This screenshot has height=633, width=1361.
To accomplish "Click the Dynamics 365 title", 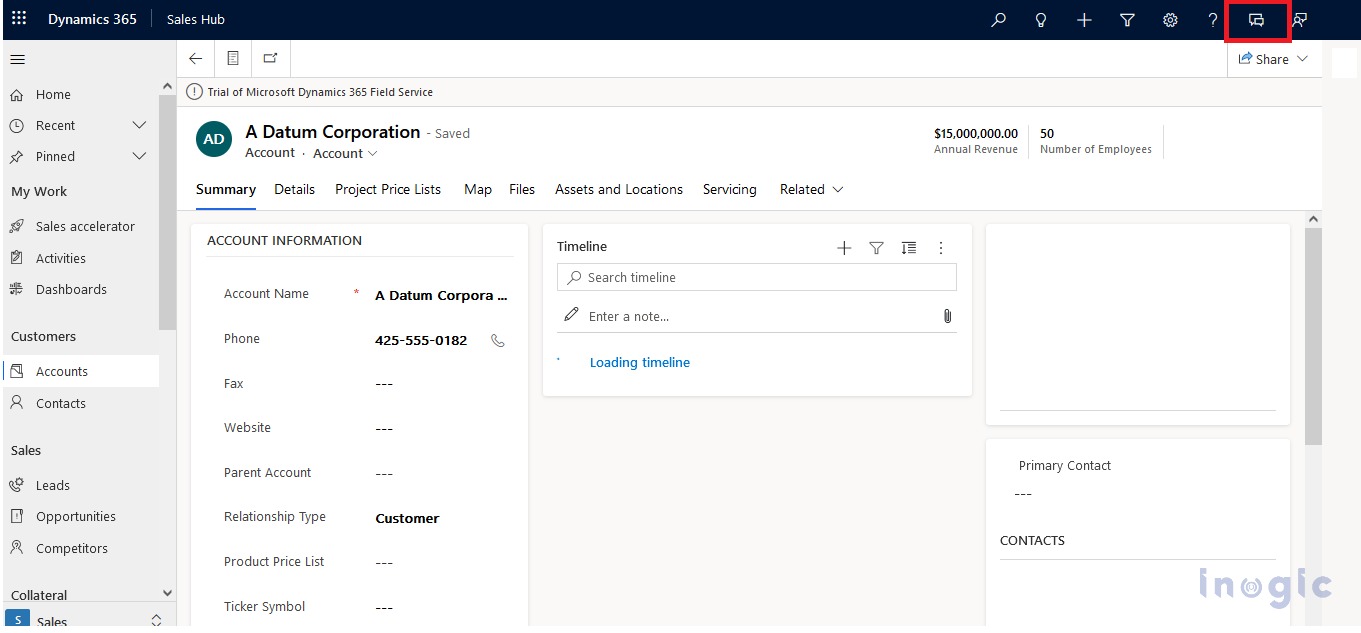I will (92, 19).
